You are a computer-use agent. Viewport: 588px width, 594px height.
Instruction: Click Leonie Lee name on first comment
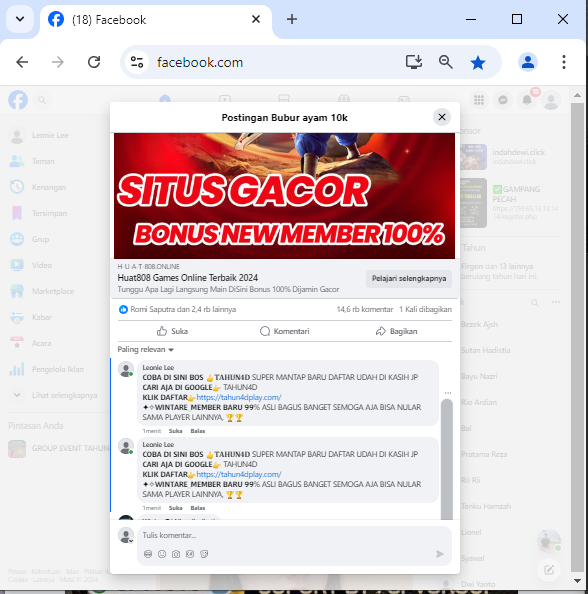158,367
